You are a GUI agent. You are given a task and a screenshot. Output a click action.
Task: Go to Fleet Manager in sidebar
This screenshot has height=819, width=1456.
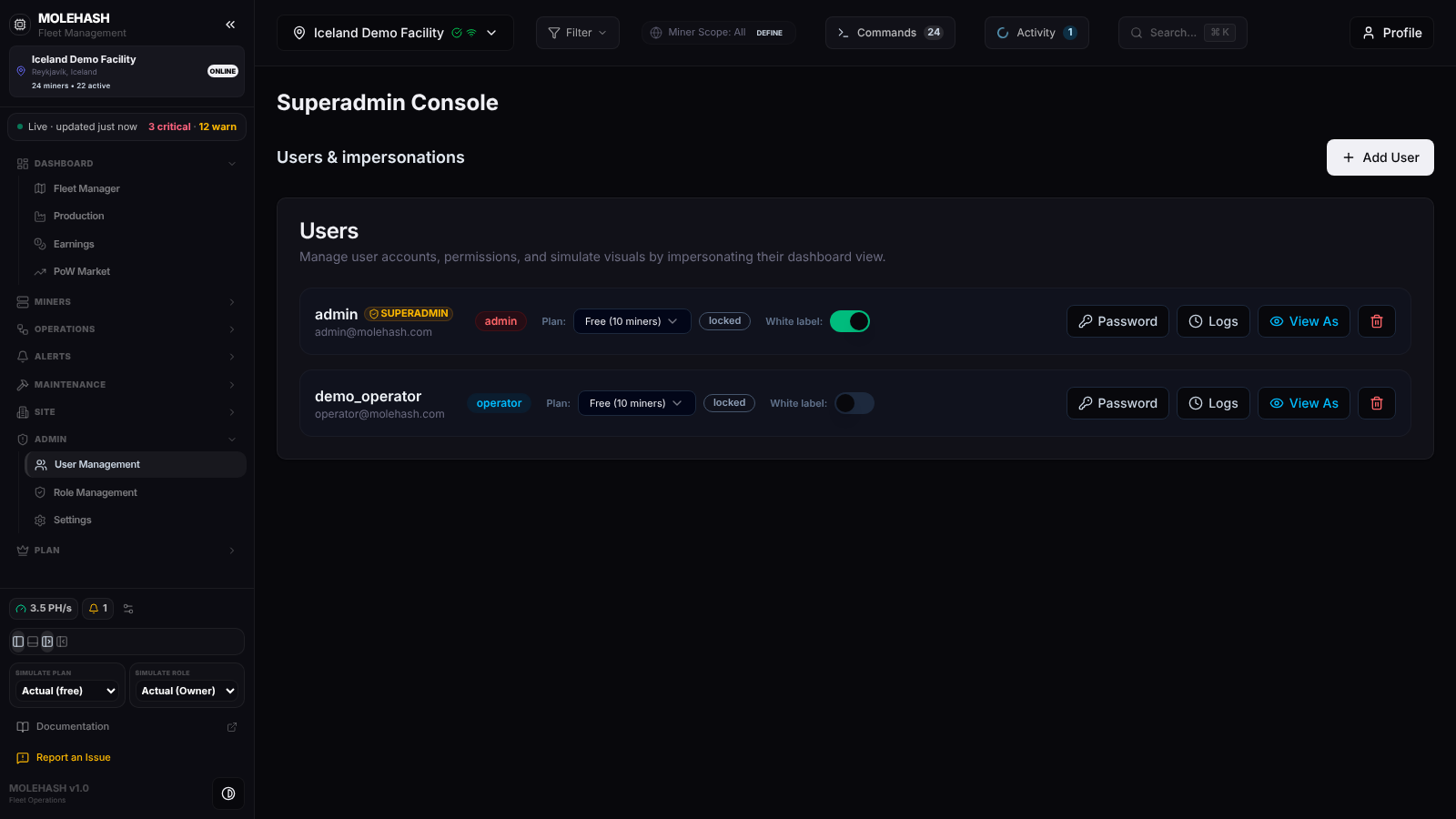136,189
